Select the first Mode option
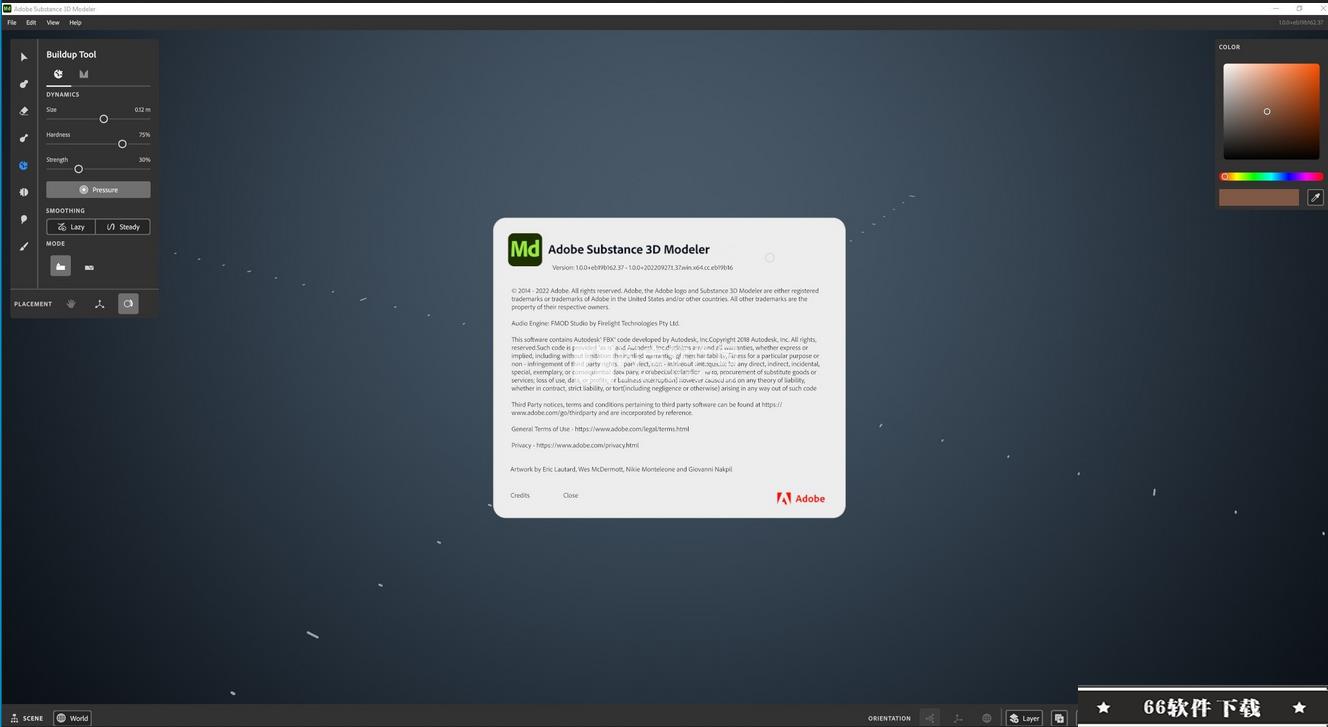 click(x=61, y=267)
